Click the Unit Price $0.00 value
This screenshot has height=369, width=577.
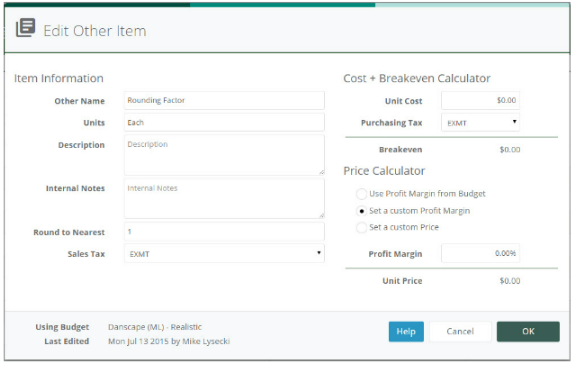click(x=510, y=281)
